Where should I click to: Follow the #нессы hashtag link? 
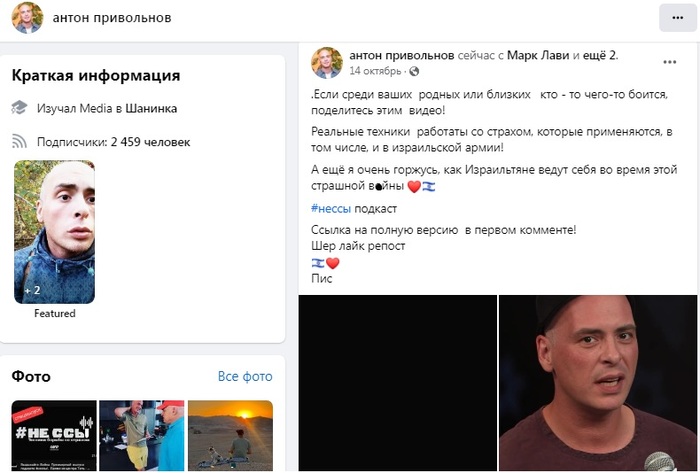click(331, 208)
